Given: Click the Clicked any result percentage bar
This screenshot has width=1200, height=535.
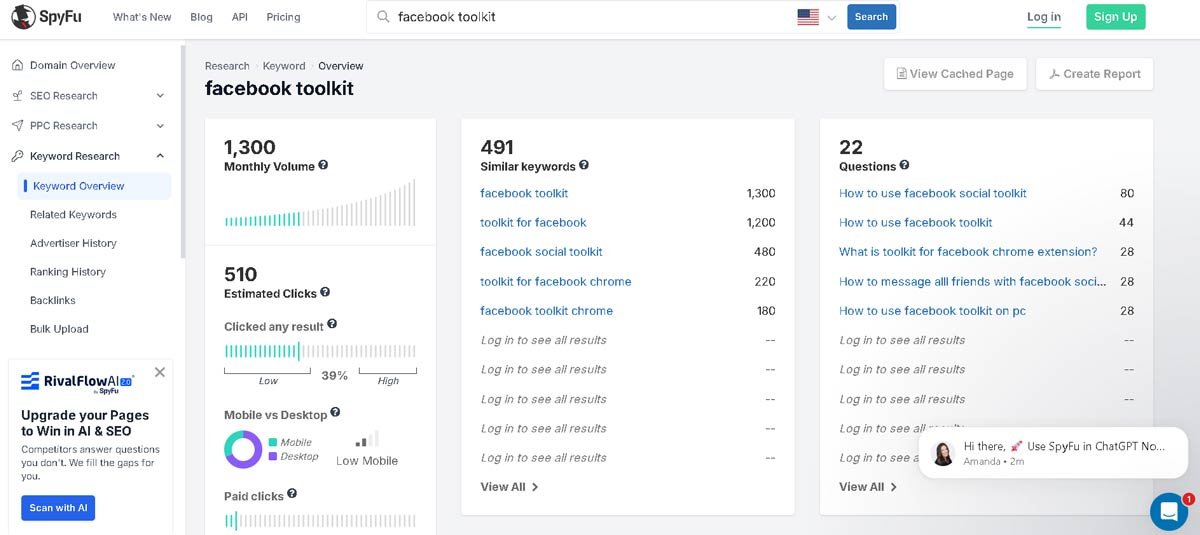Looking at the screenshot, I should (320, 351).
